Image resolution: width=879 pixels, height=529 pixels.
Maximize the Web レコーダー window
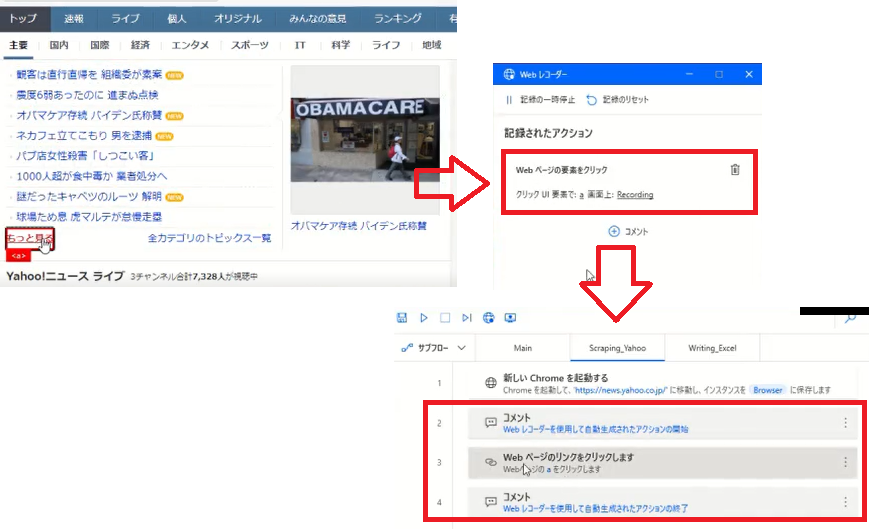tap(719, 74)
